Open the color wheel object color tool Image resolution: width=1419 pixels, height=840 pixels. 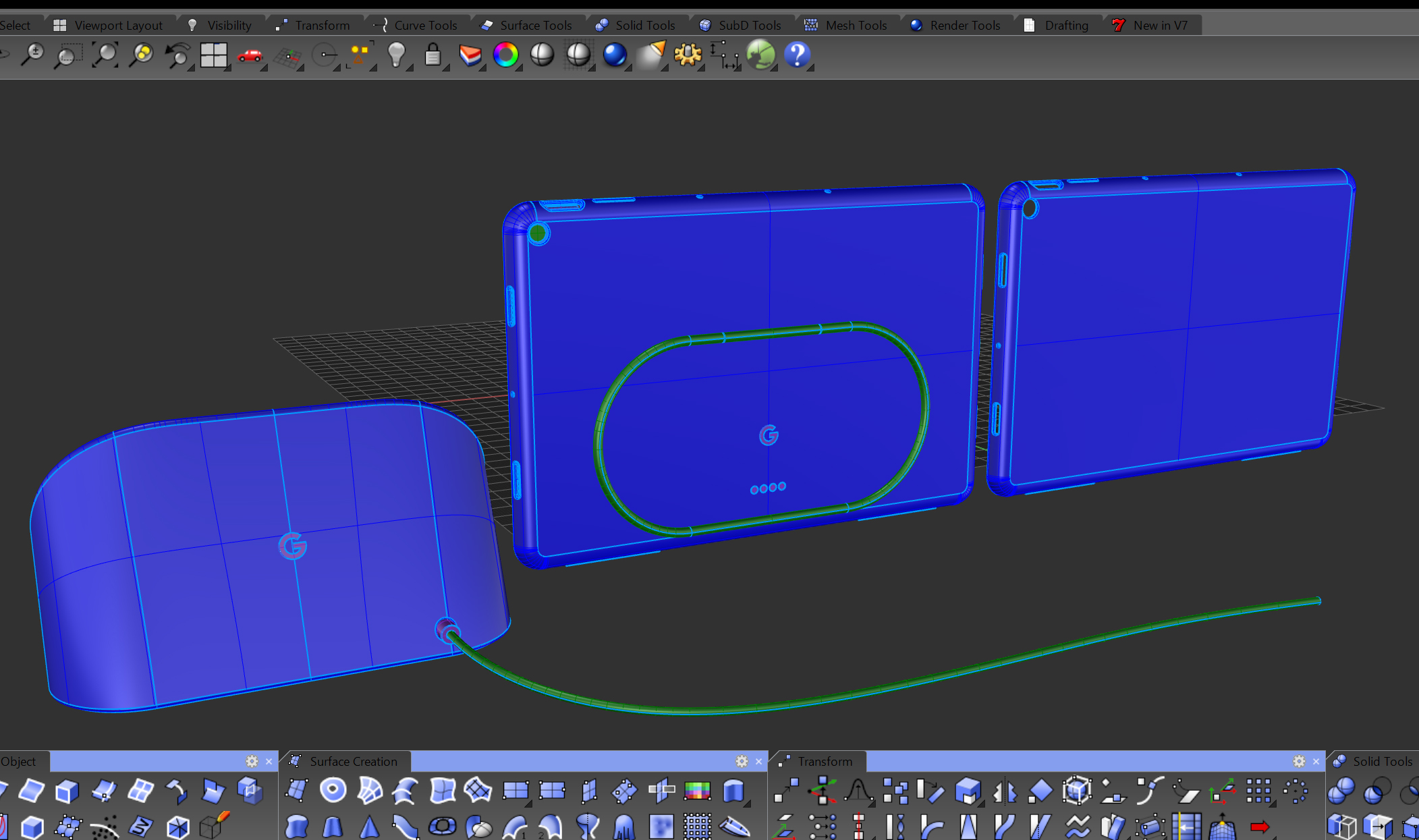coord(505,55)
